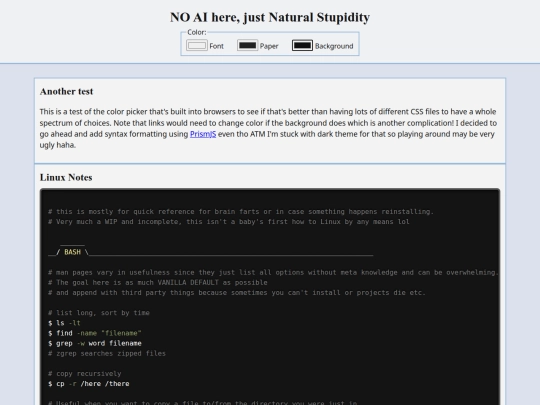
Task: Open the Paper color picker swatch
Action: (x=247, y=45)
